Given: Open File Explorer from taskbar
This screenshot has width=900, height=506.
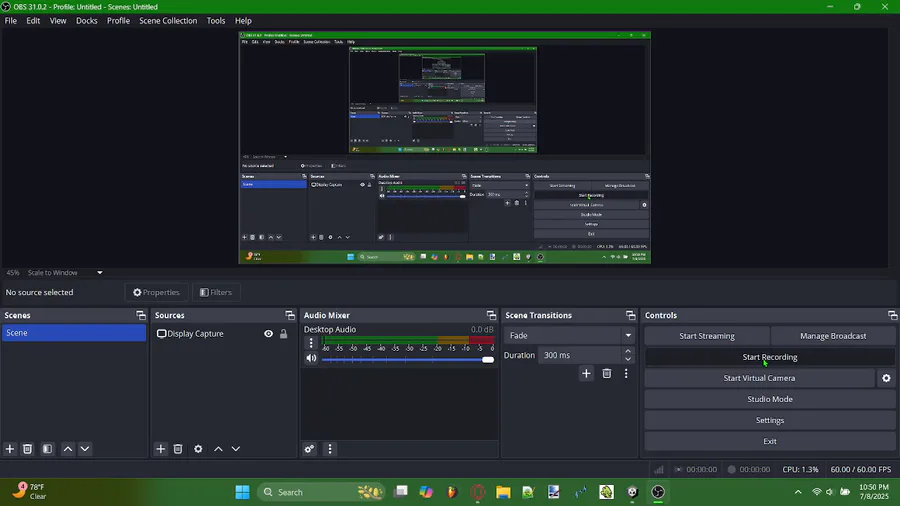Looking at the screenshot, I should pyautogui.click(x=503, y=492).
